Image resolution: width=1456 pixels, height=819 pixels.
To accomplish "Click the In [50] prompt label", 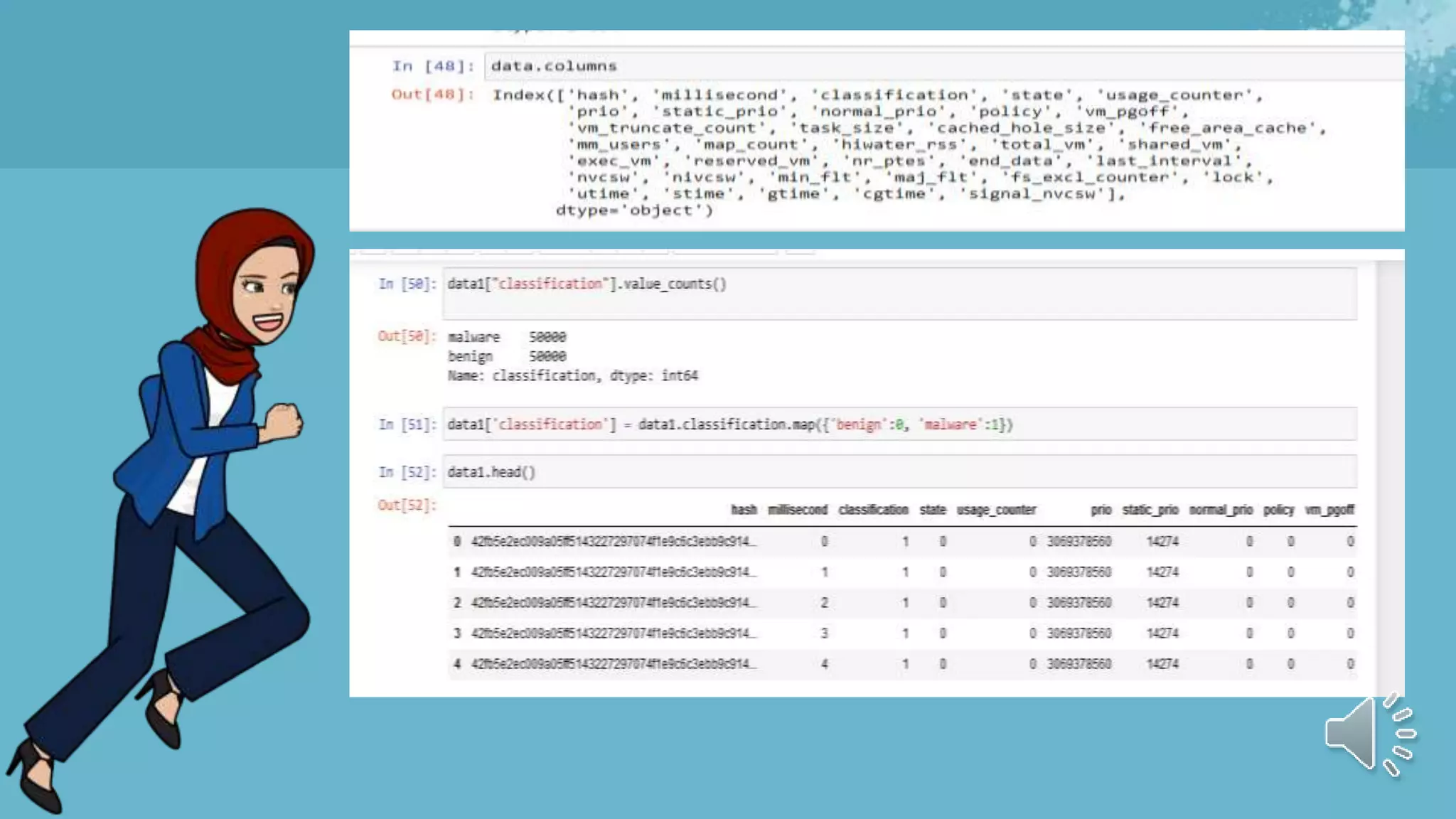I will tap(407, 284).
